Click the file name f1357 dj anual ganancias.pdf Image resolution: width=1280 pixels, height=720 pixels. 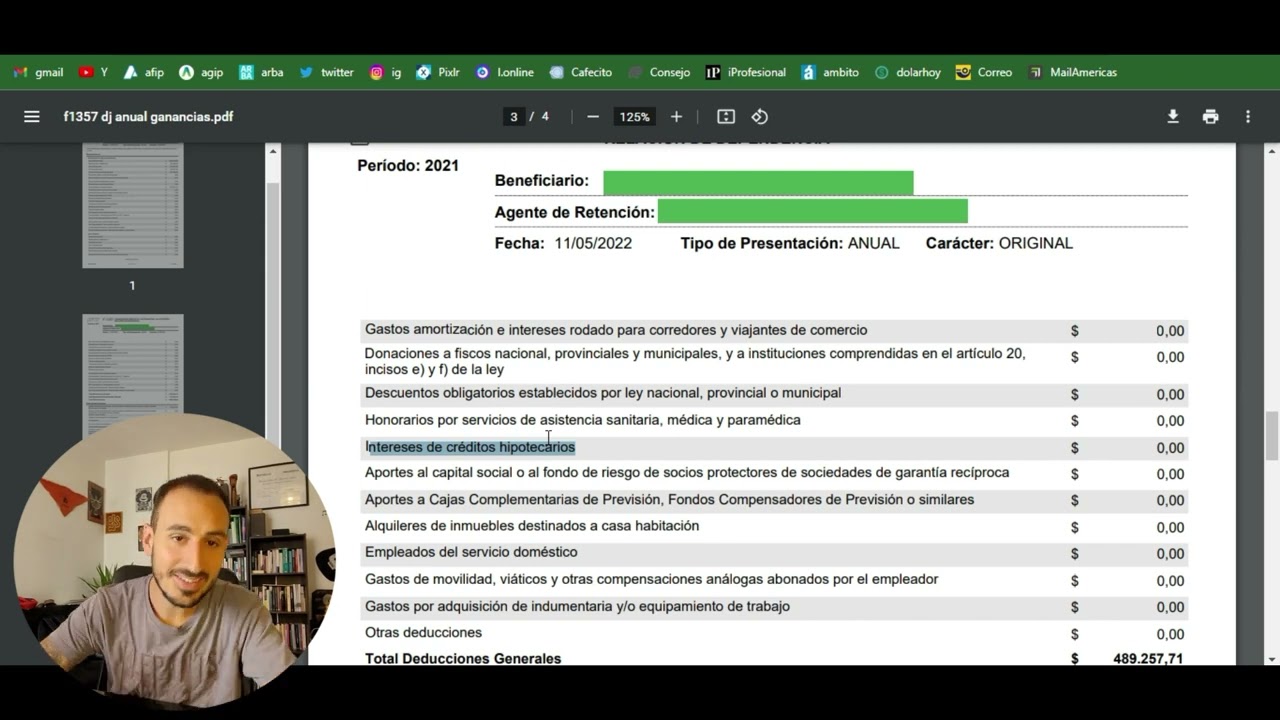(148, 117)
